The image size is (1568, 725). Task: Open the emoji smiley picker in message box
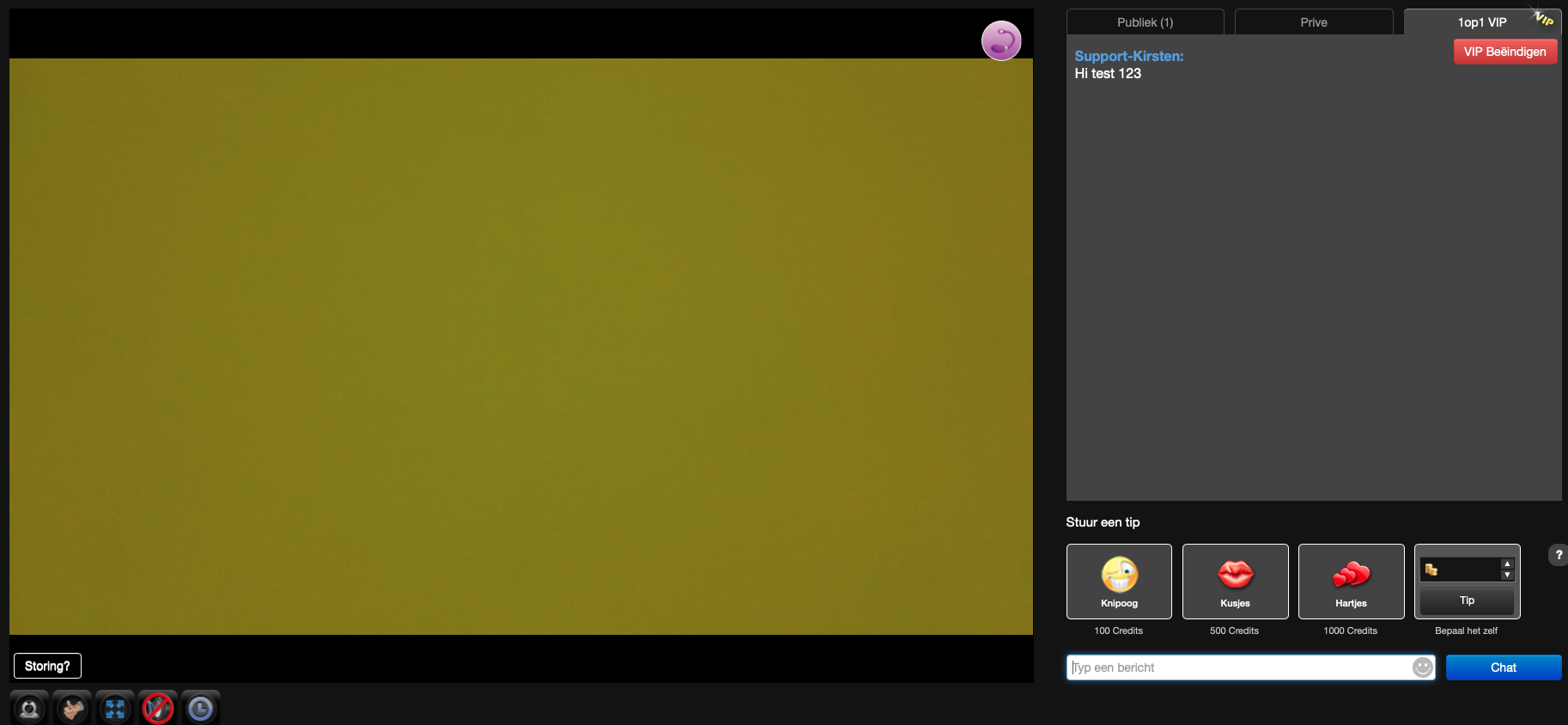point(1422,667)
